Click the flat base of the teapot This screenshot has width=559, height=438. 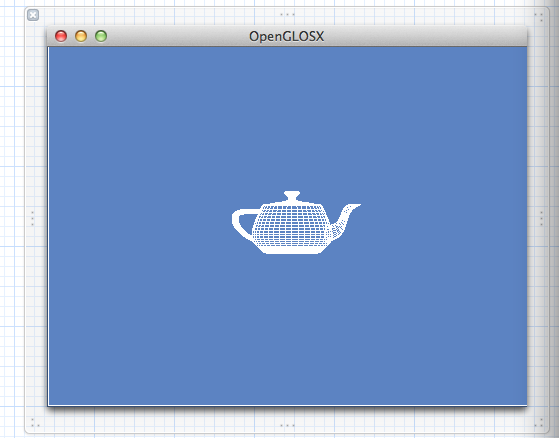[x=292, y=251]
